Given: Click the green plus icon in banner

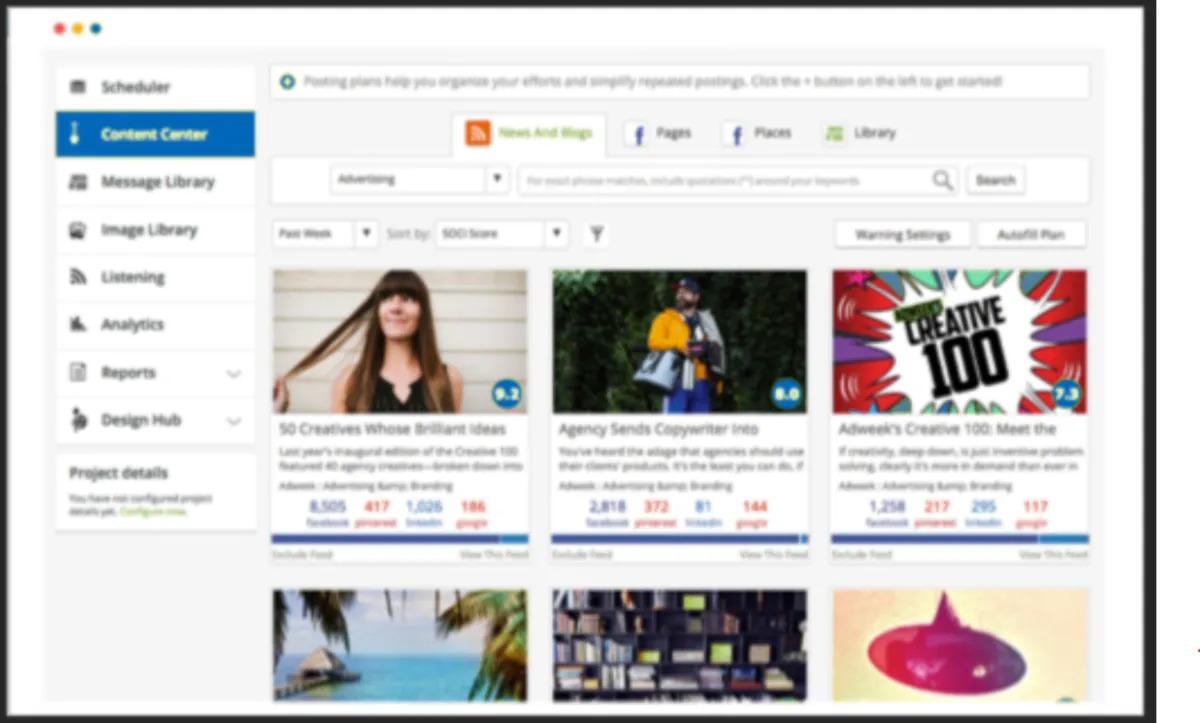Looking at the screenshot, I should click(x=287, y=81).
